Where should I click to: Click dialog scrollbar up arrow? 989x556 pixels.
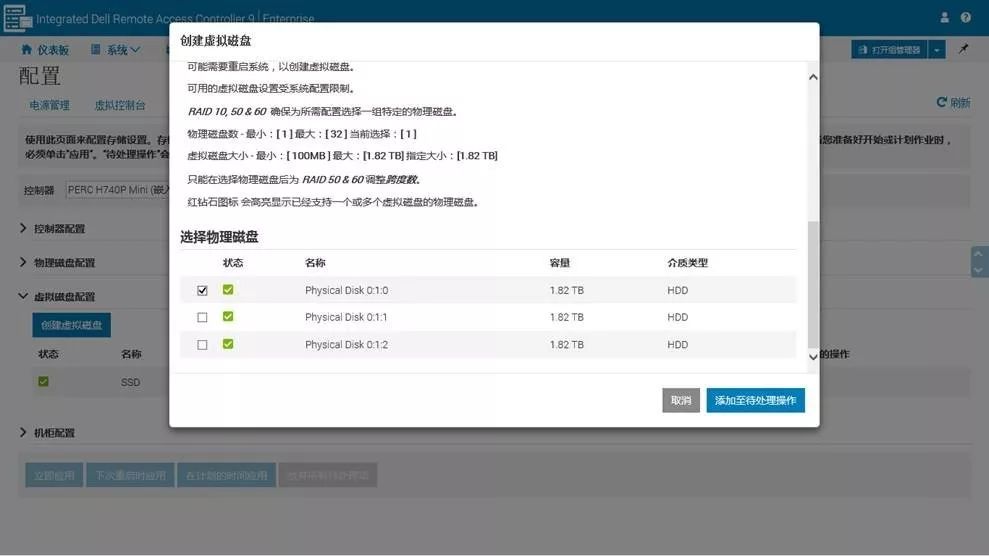click(x=813, y=77)
